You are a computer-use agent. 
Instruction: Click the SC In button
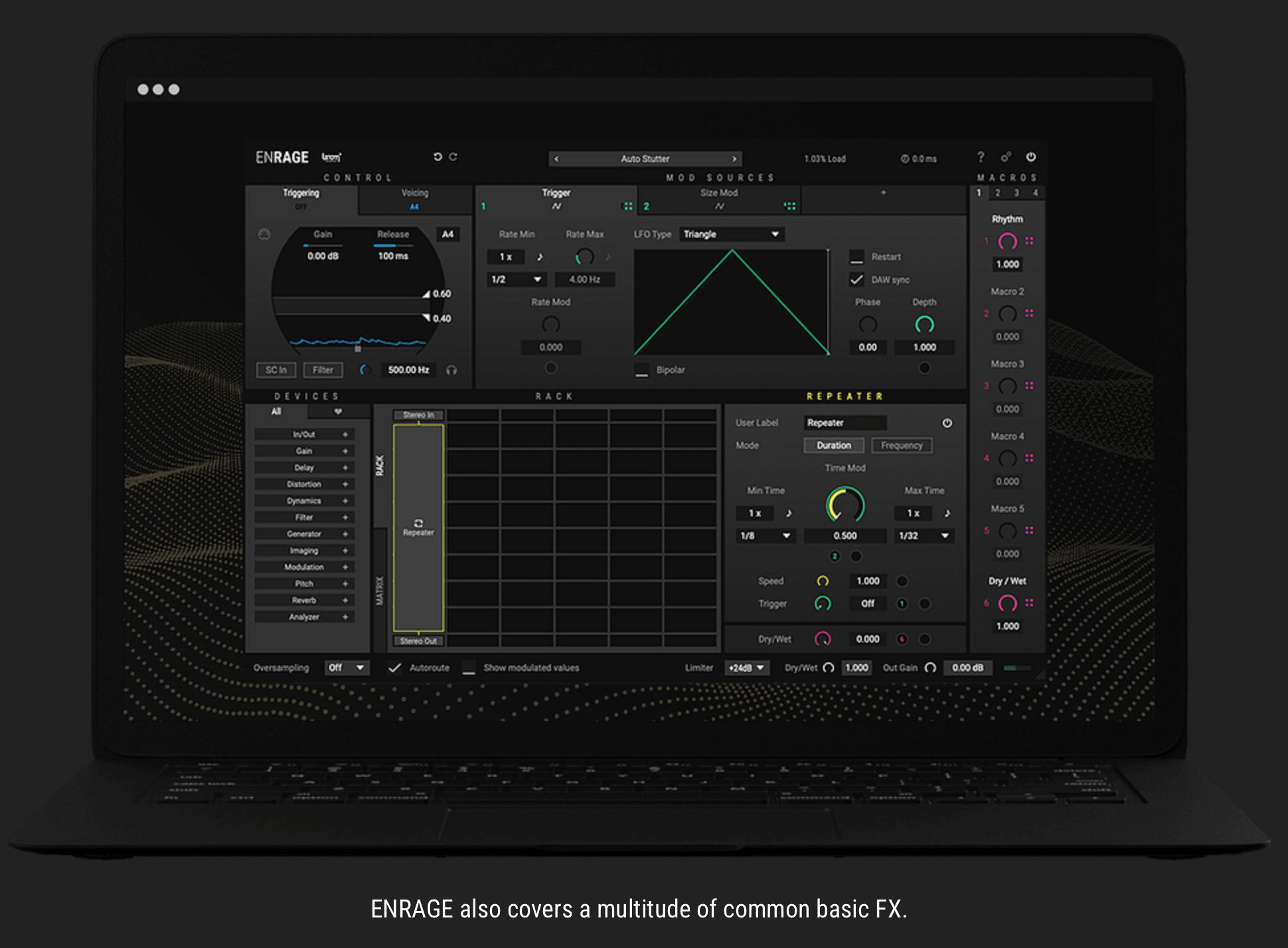click(276, 370)
